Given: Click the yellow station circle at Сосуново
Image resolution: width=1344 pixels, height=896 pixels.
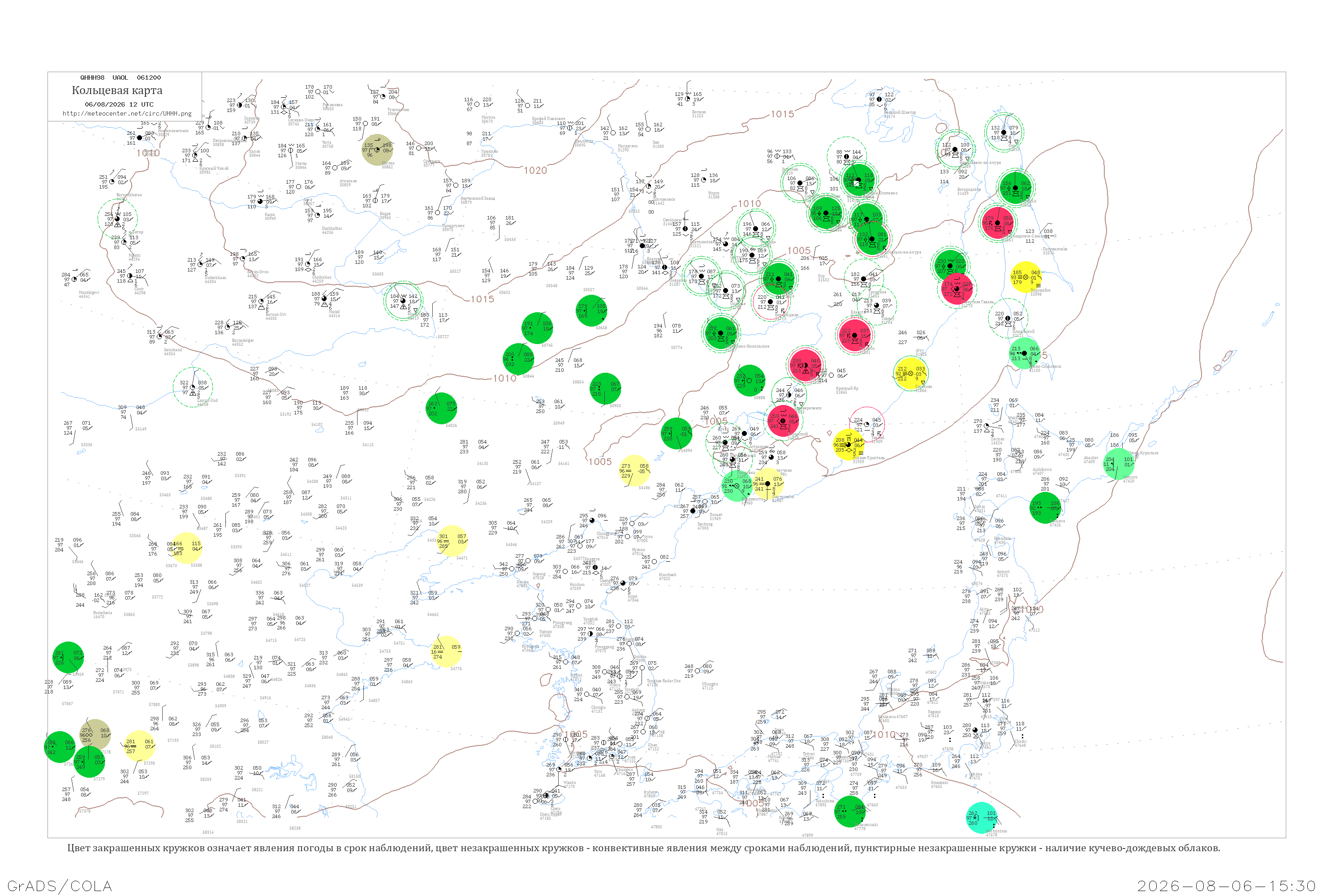Looking at the screenshot, I should (910, 374).
